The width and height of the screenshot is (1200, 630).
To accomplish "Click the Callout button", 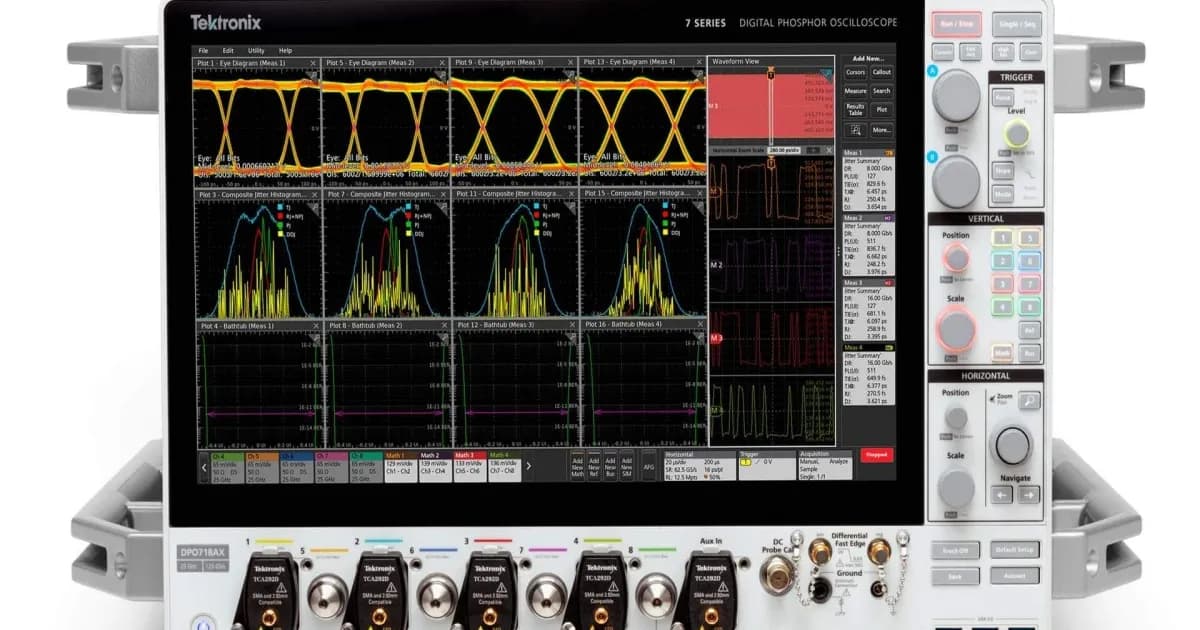I will click(881, 72).
